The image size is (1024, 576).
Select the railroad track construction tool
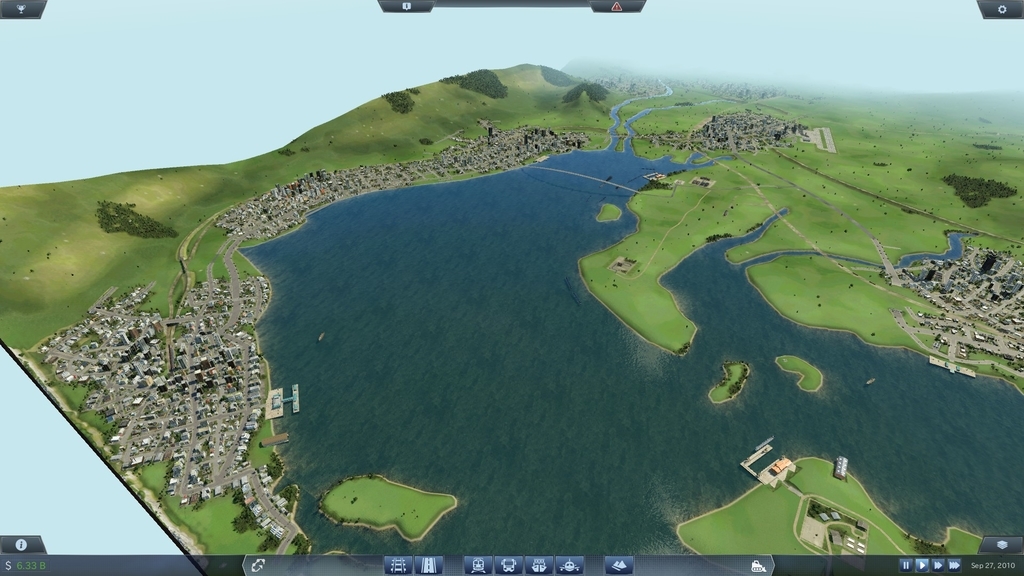click(x=398, y=566)
